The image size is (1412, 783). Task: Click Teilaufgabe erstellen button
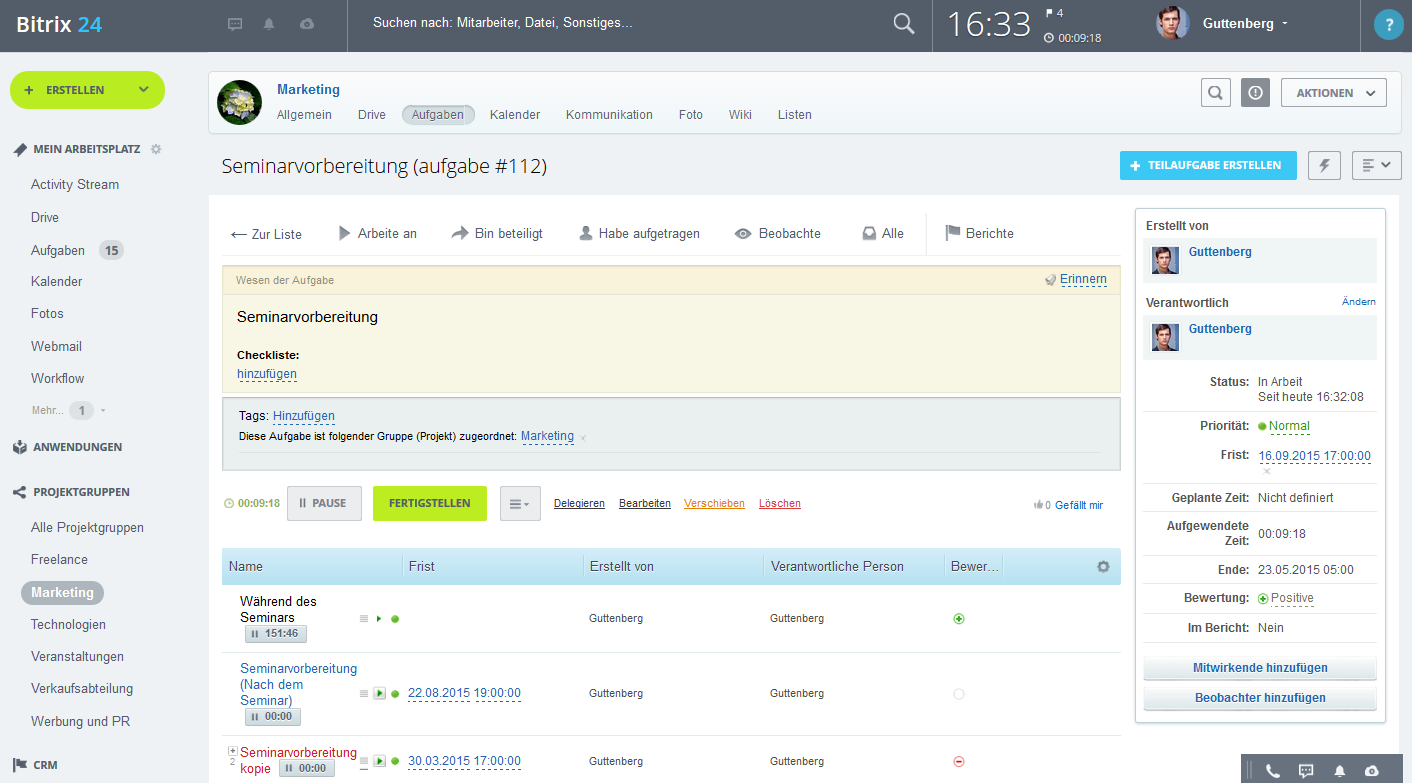pos(1207,166)
